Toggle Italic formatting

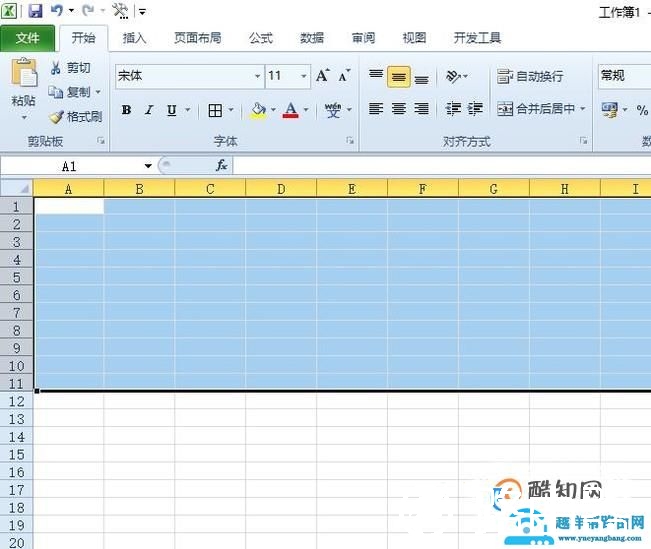click(x=149, y=110)
